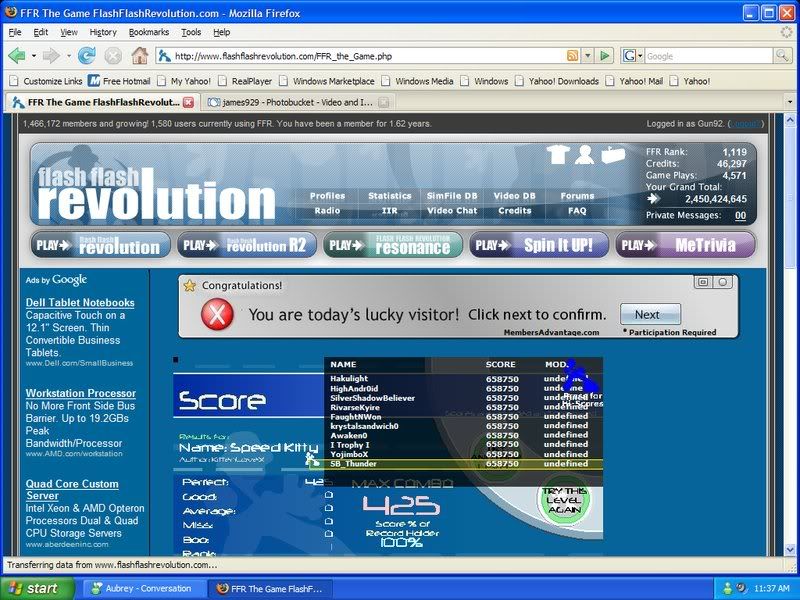Reload the page with the refresh icon
The height and width of the screenshot is (600, 800).
(86, 56)
